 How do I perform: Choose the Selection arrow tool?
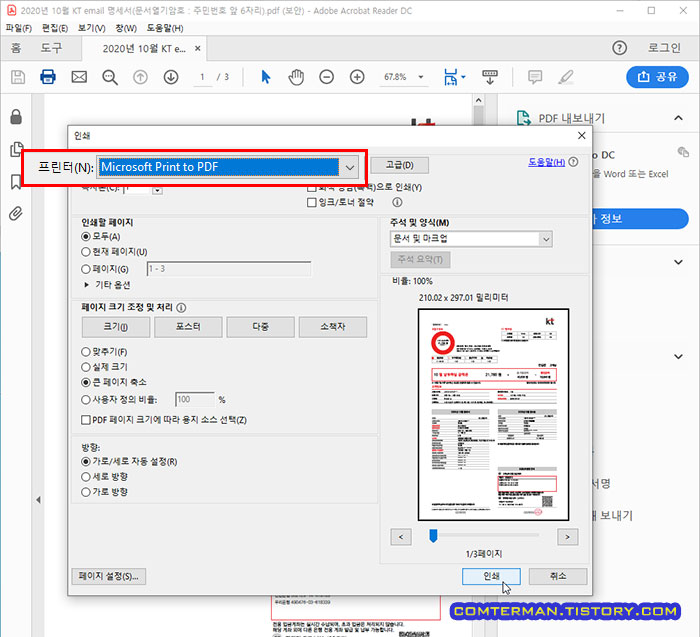click(266, 77)
